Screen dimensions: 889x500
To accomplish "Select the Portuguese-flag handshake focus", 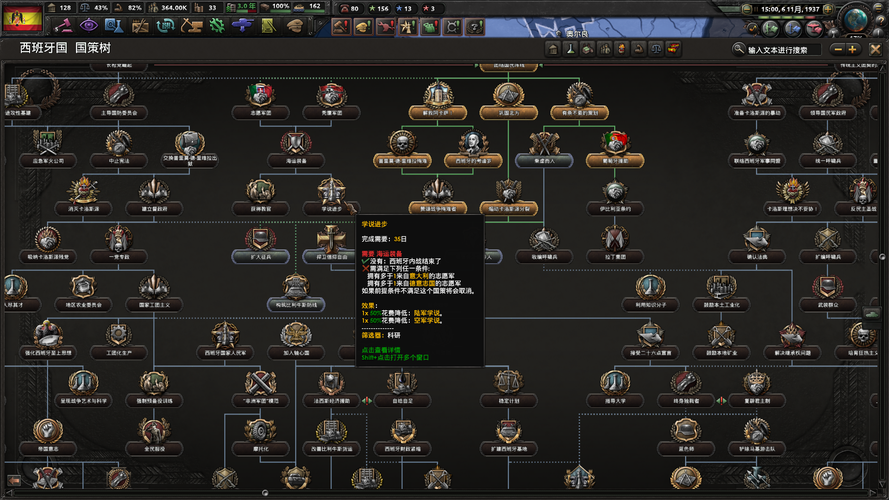I will click(615, 149).
